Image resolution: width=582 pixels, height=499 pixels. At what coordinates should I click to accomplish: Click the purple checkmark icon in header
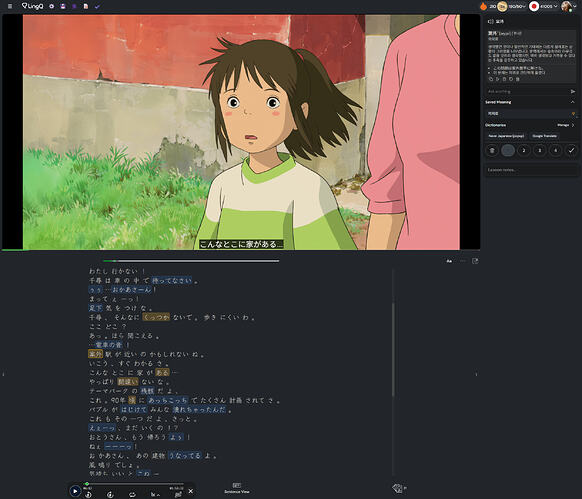[x=97, y=6]
